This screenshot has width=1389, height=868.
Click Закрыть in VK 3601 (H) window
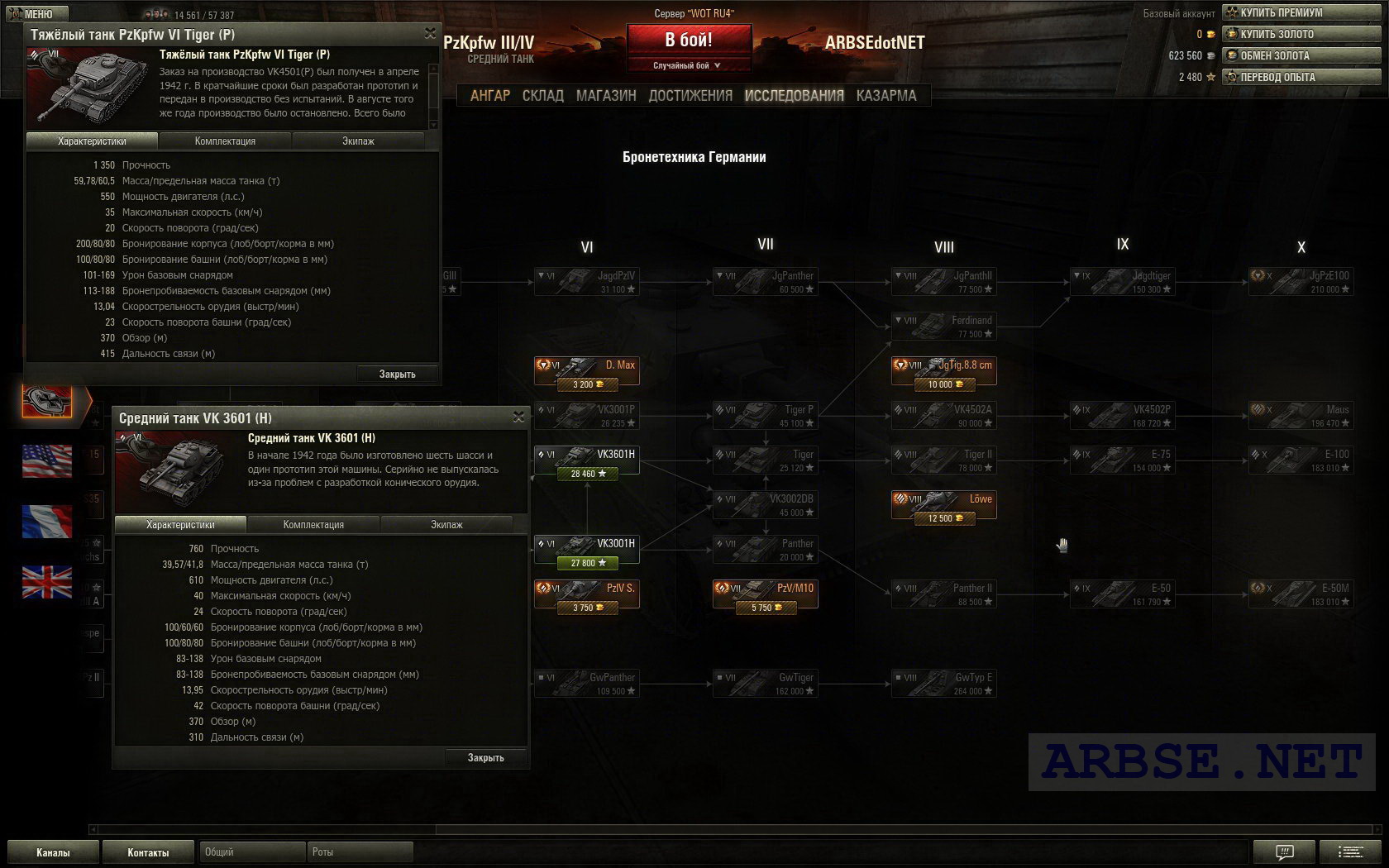tap(486, 758)
